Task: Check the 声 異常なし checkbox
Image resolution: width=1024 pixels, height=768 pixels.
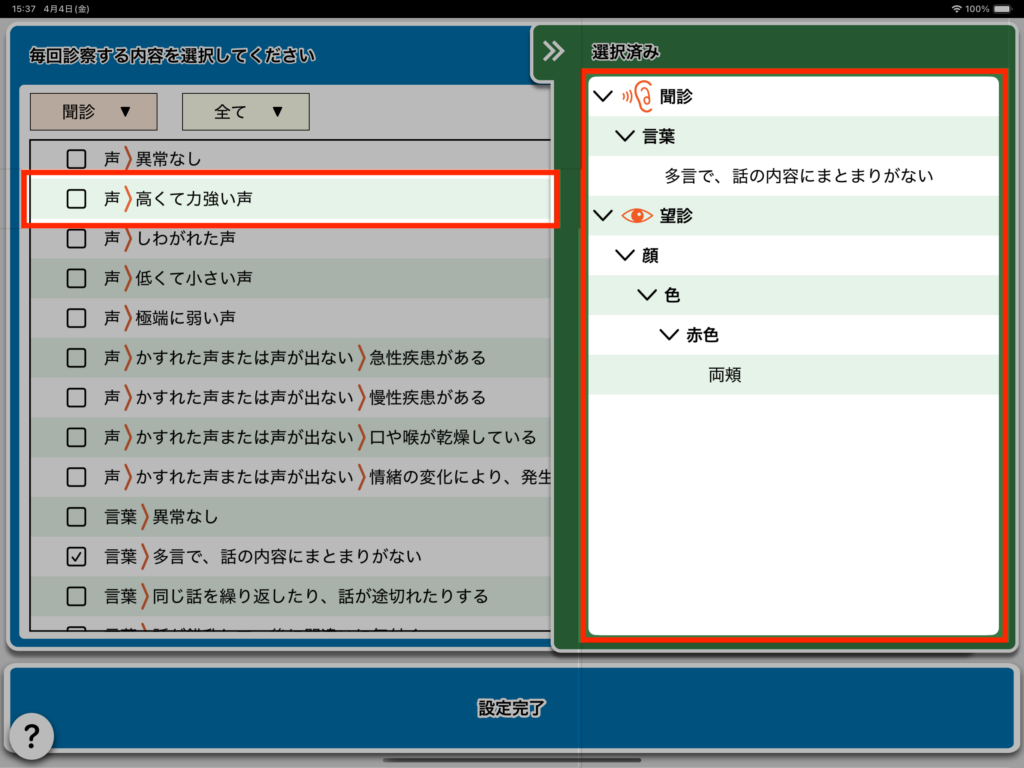Action: coord(76,158)
